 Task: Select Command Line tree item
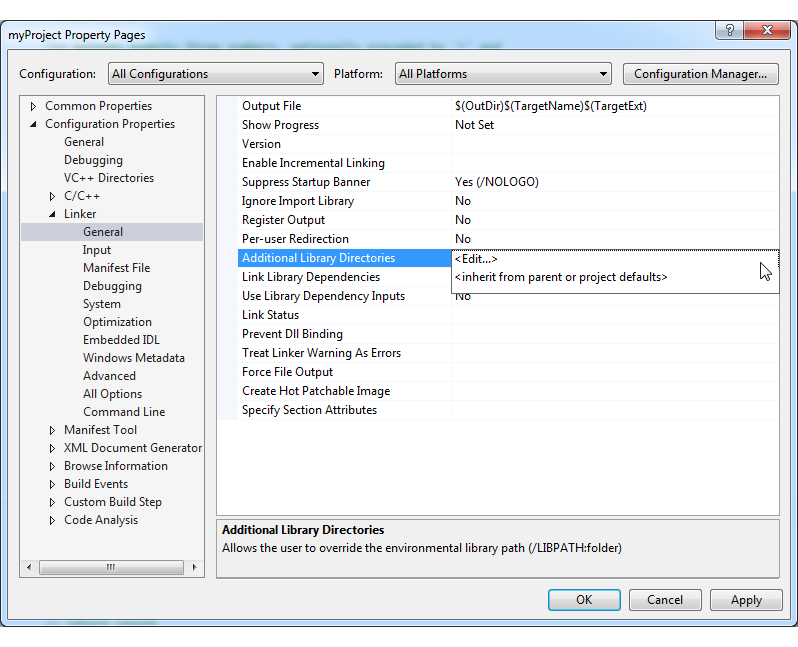[x=124, y=412]
